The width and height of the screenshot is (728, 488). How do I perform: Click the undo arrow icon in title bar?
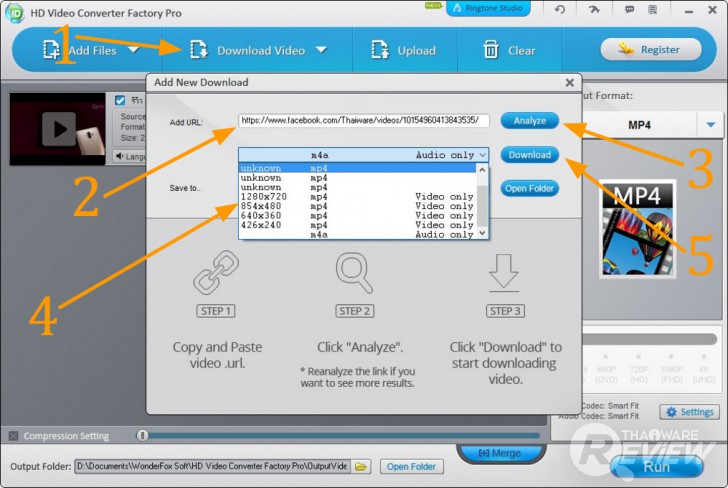point(560,9)
